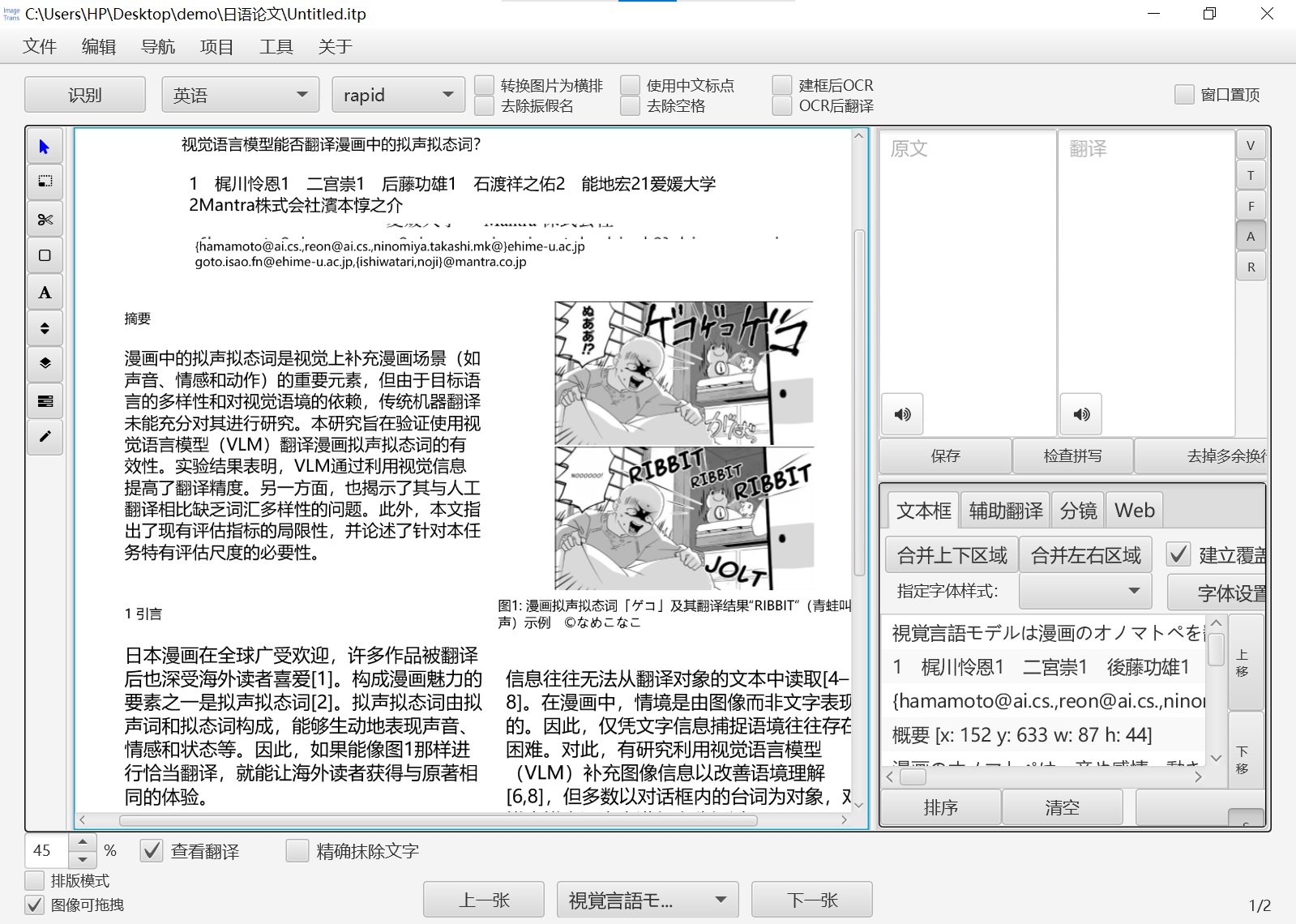Pick the rounded rectangle box tool
This screenshot has height=924, width=1296.
45,255
